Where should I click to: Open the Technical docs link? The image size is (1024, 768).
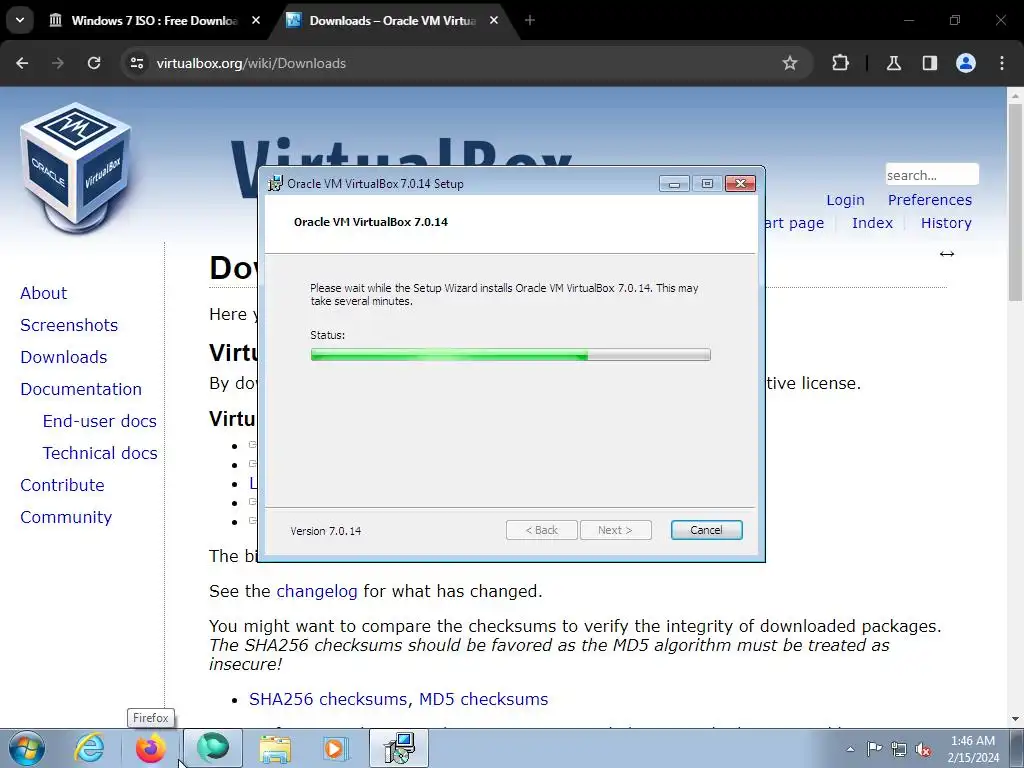(x=100, y=453)
